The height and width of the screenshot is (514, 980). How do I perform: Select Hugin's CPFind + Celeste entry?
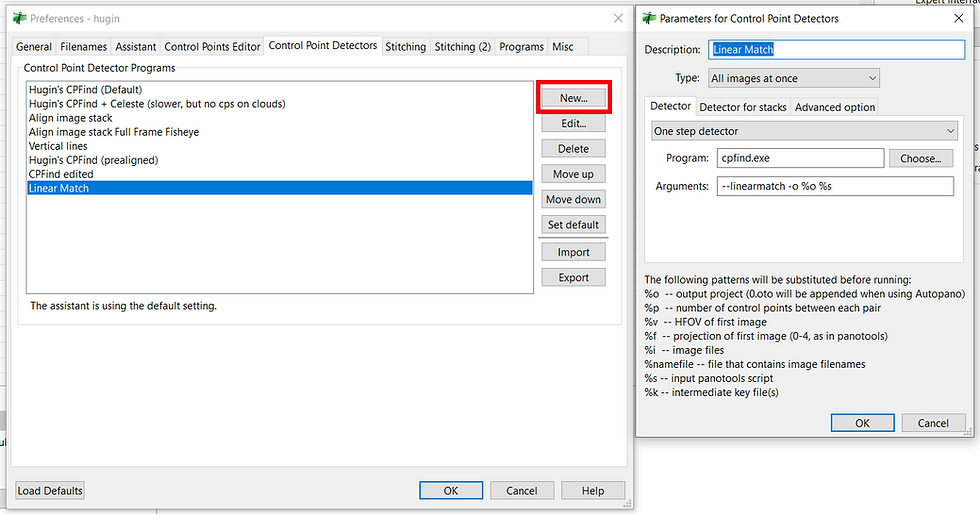click(x=279, y=104)
